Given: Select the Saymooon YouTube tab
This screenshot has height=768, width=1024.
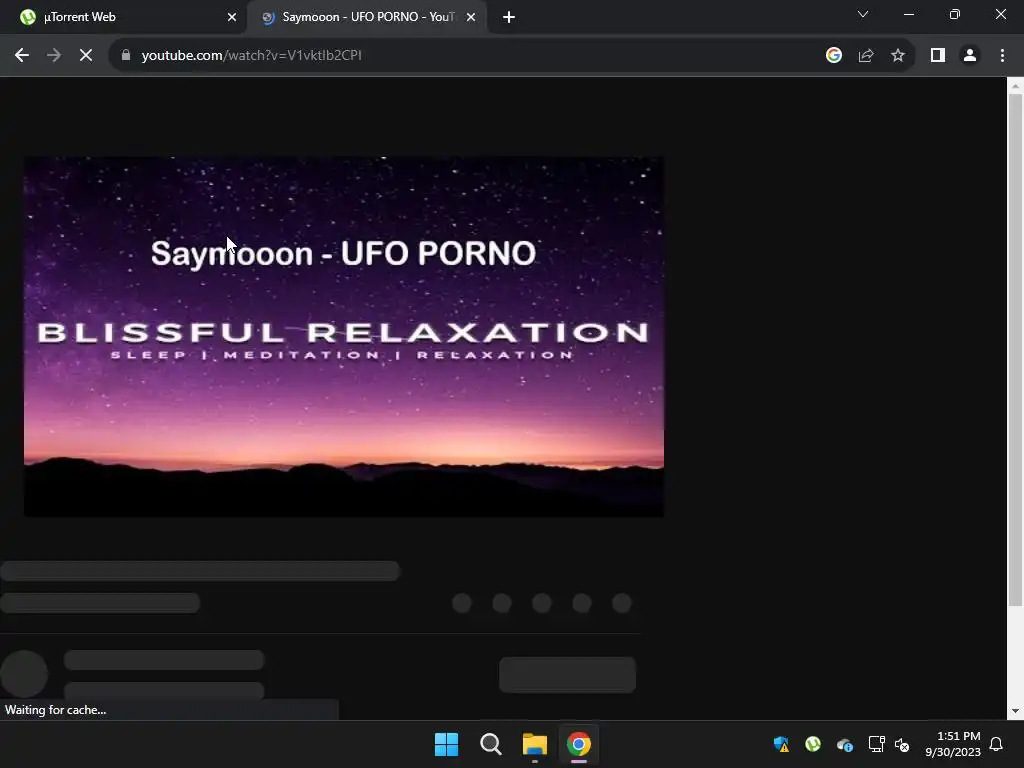Looking at the screenshot, I should (366, 17).
